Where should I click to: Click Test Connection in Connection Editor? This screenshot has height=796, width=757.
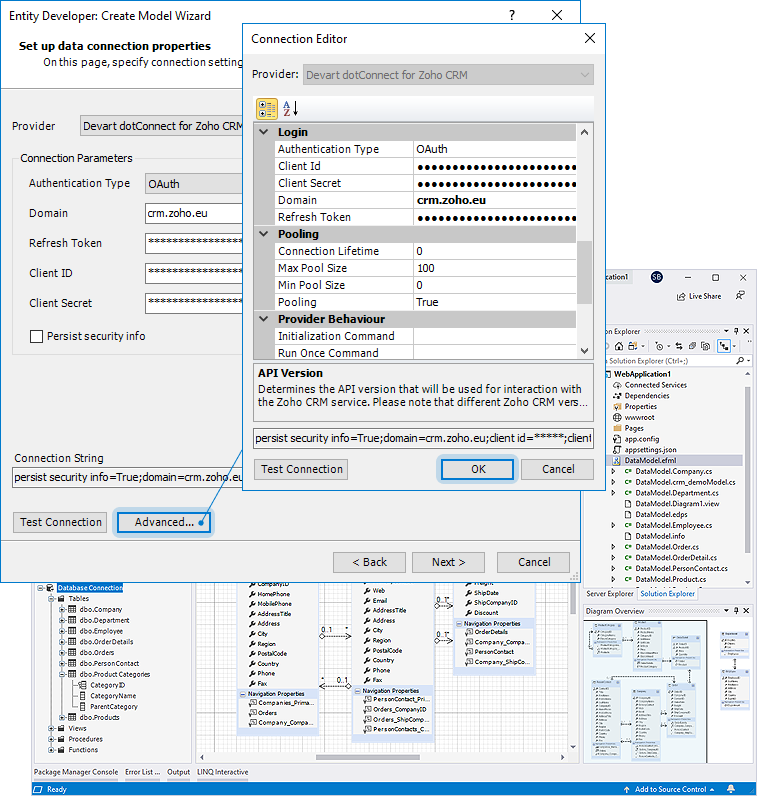coord(302,469)
